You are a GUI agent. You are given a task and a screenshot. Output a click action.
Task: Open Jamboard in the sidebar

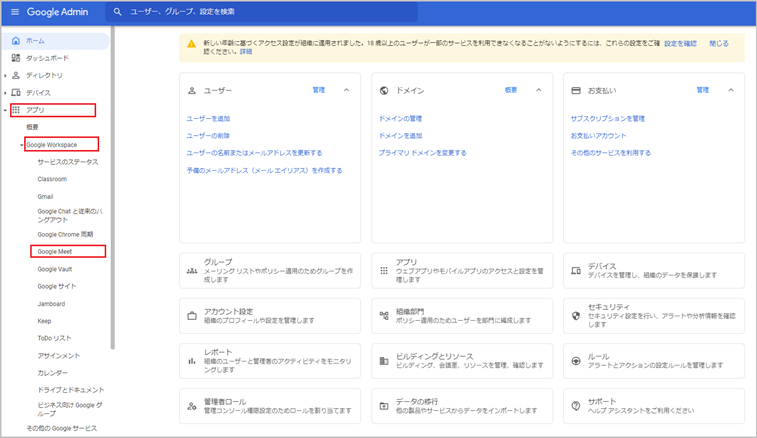pos(51,304)
